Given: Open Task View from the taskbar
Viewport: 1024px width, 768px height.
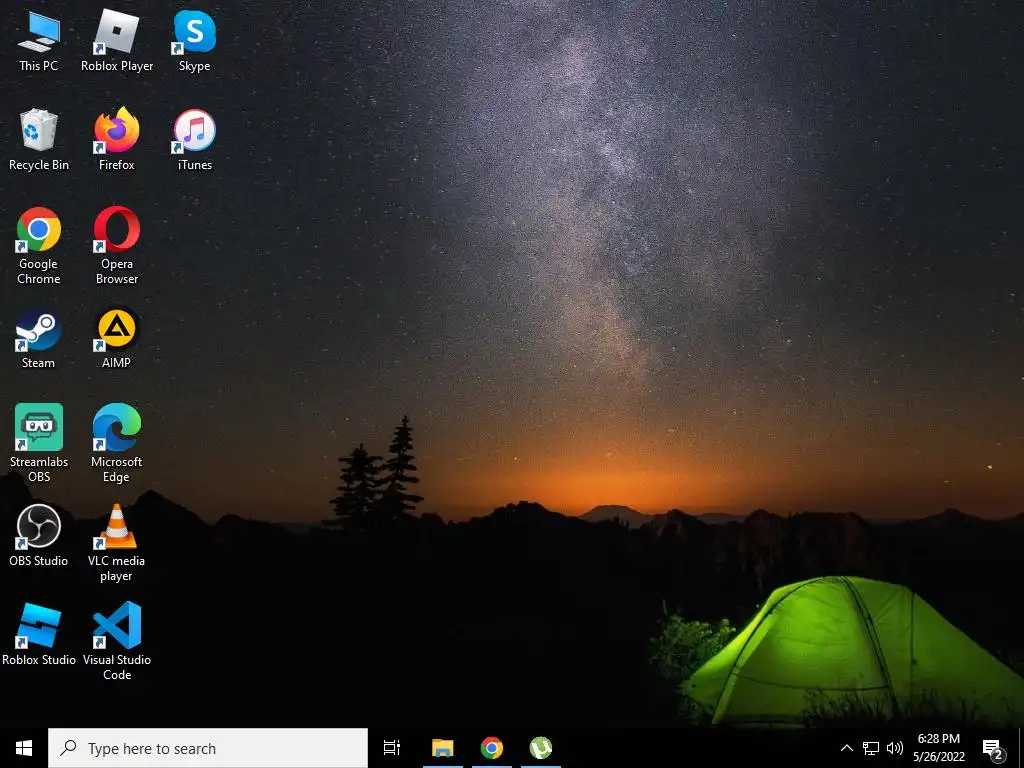Looking at the screenshot, I should [x=392, y=748].
